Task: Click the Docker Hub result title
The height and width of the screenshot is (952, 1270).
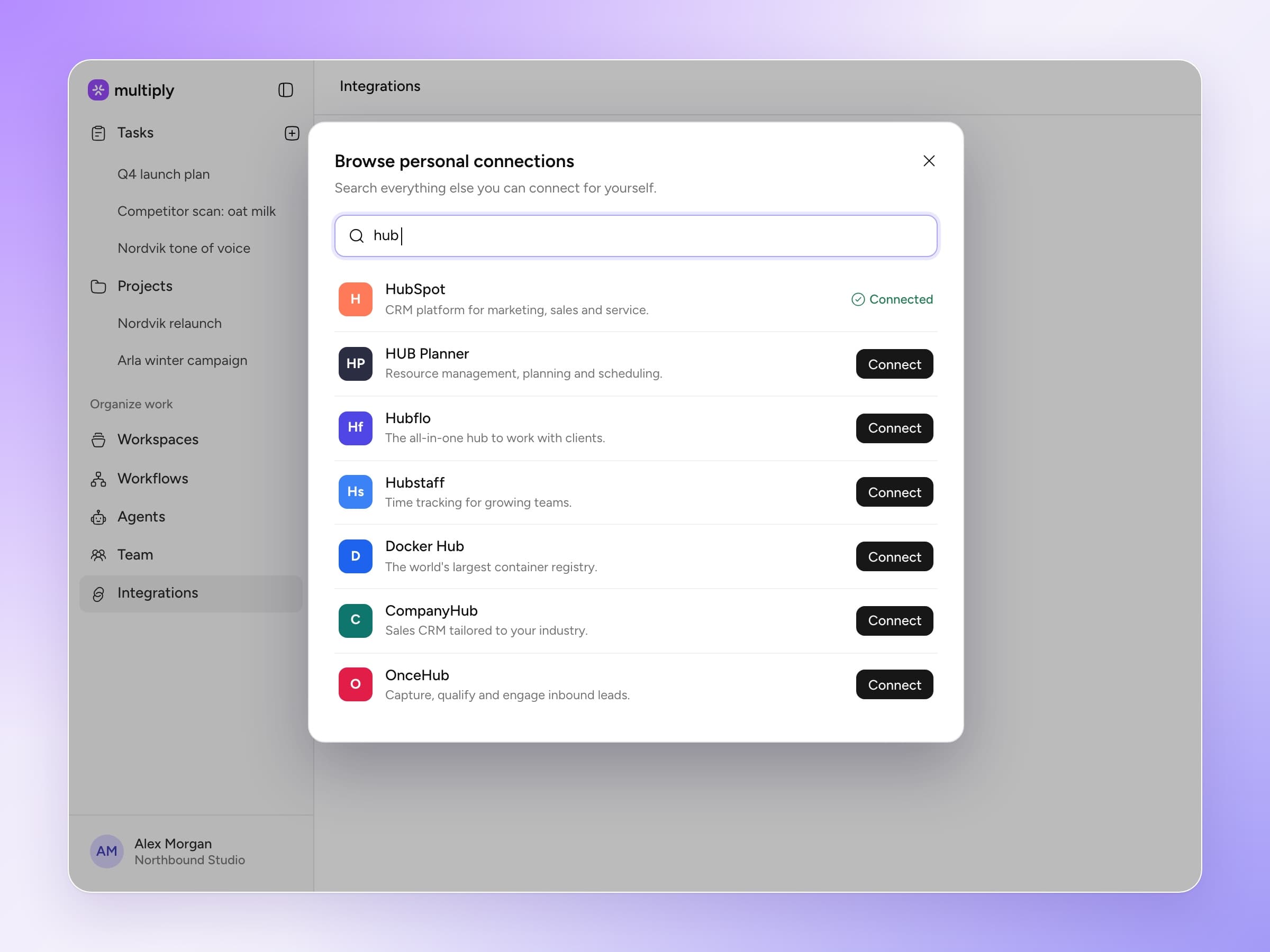Action: pyautogui.click(x=424, y=546)
